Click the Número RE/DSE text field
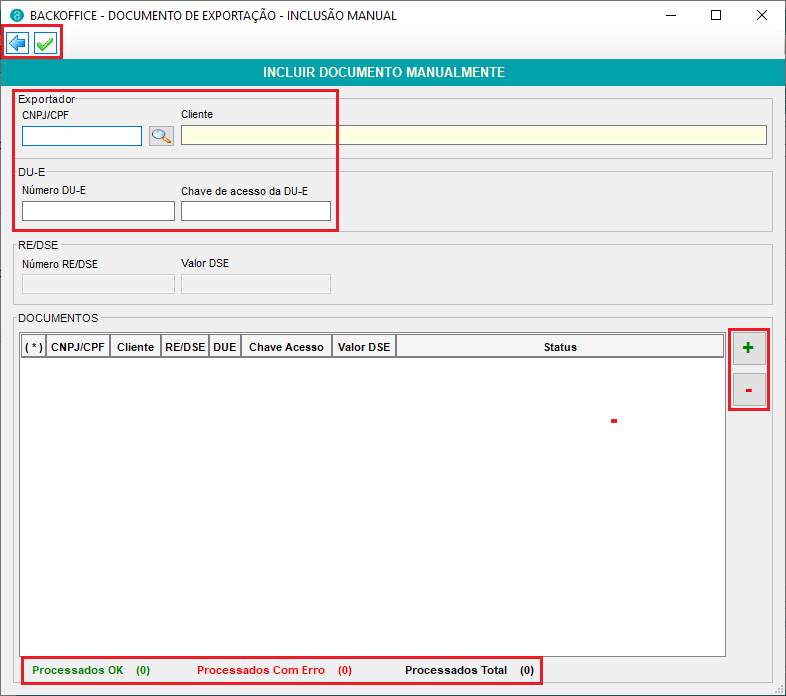 click(x=98, y=284)
